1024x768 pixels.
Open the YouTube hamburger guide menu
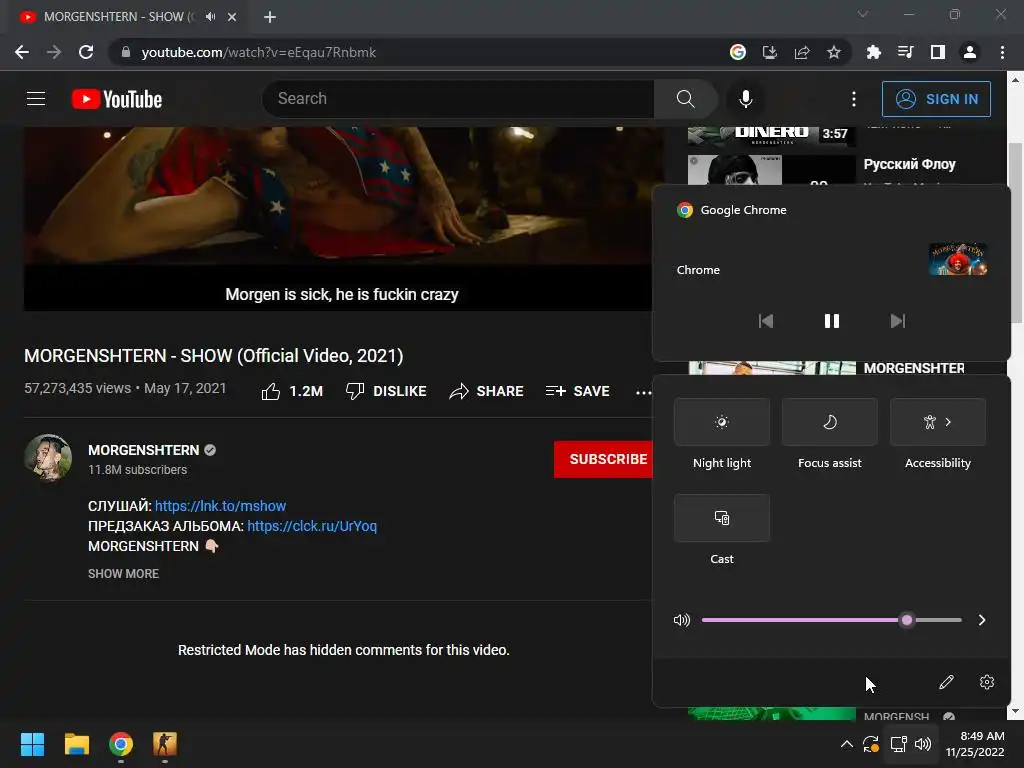36,99
